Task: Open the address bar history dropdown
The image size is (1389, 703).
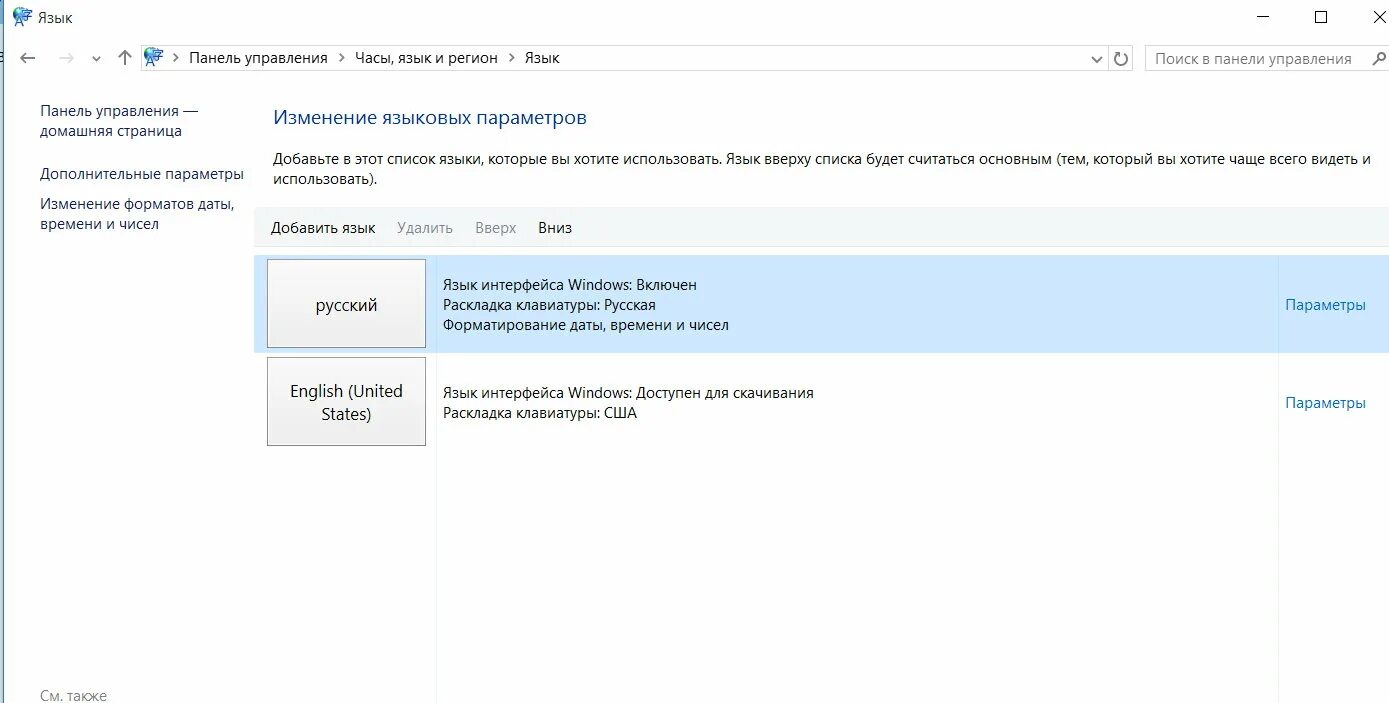Action: (x=1097, y=57)
